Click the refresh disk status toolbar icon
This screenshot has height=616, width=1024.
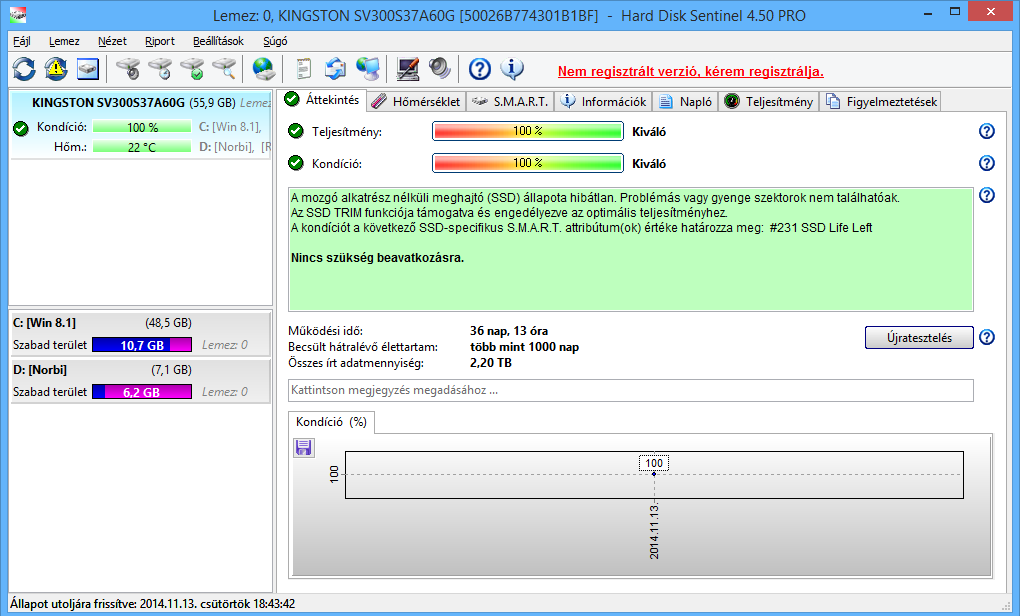coord(25,69)
